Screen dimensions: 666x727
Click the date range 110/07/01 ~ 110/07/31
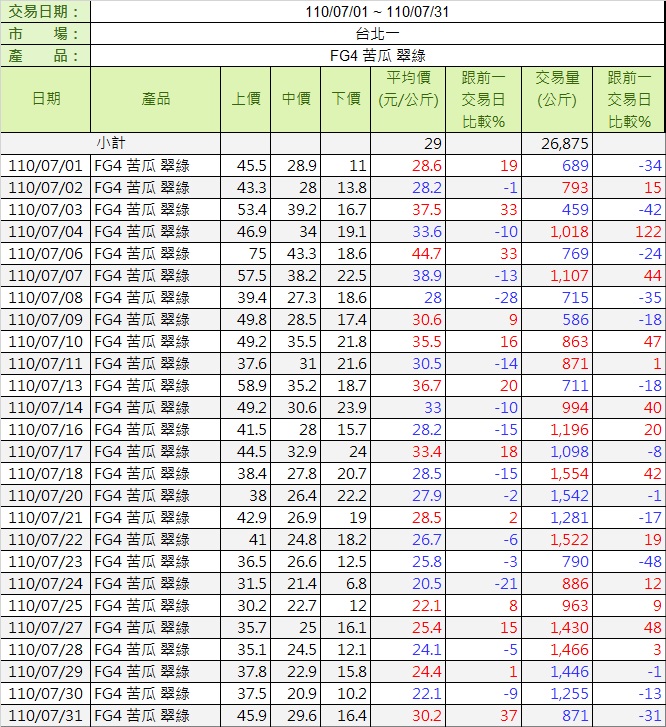(x=377, y=11)
